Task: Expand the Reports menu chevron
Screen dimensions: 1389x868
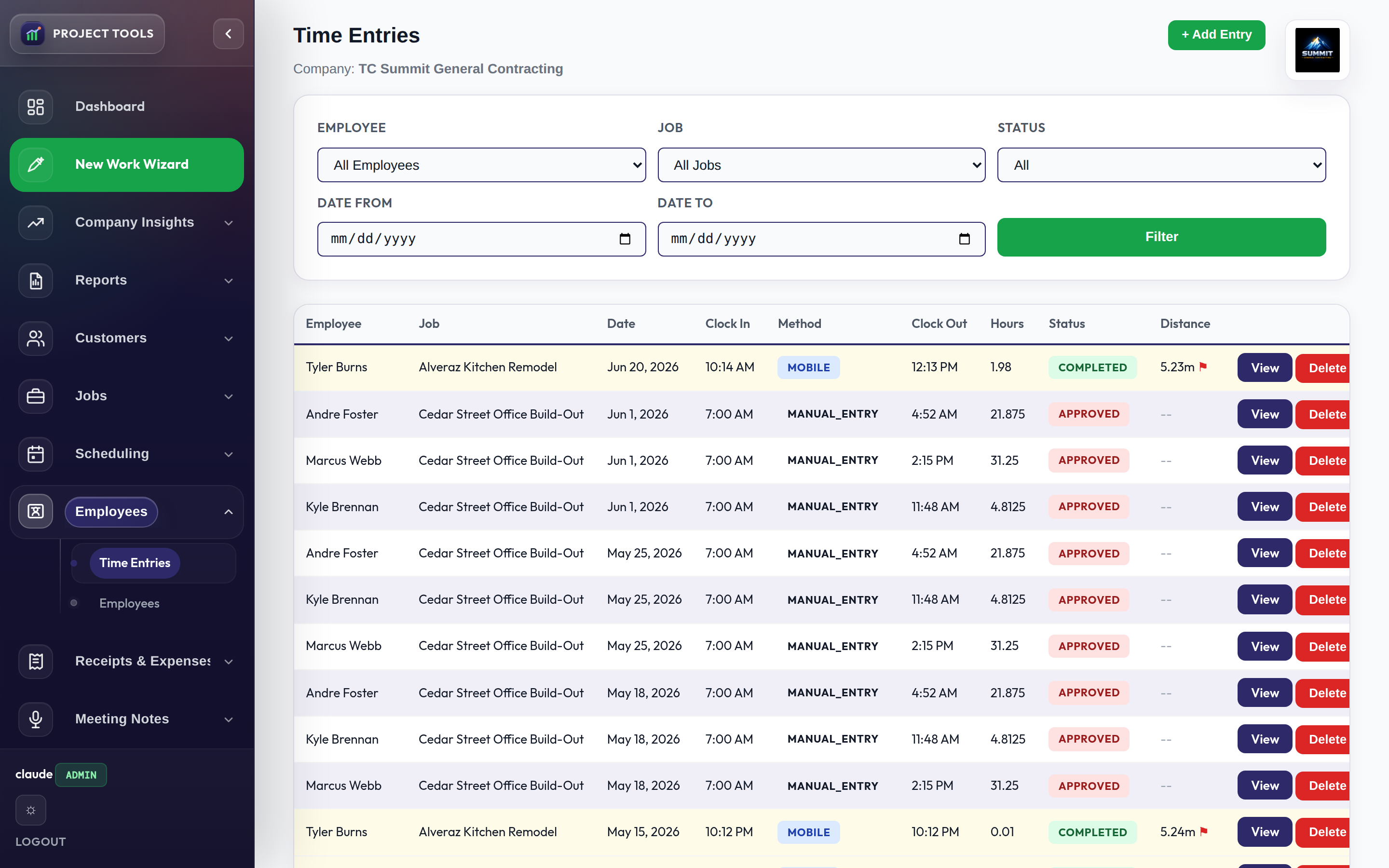Action: 229,281
